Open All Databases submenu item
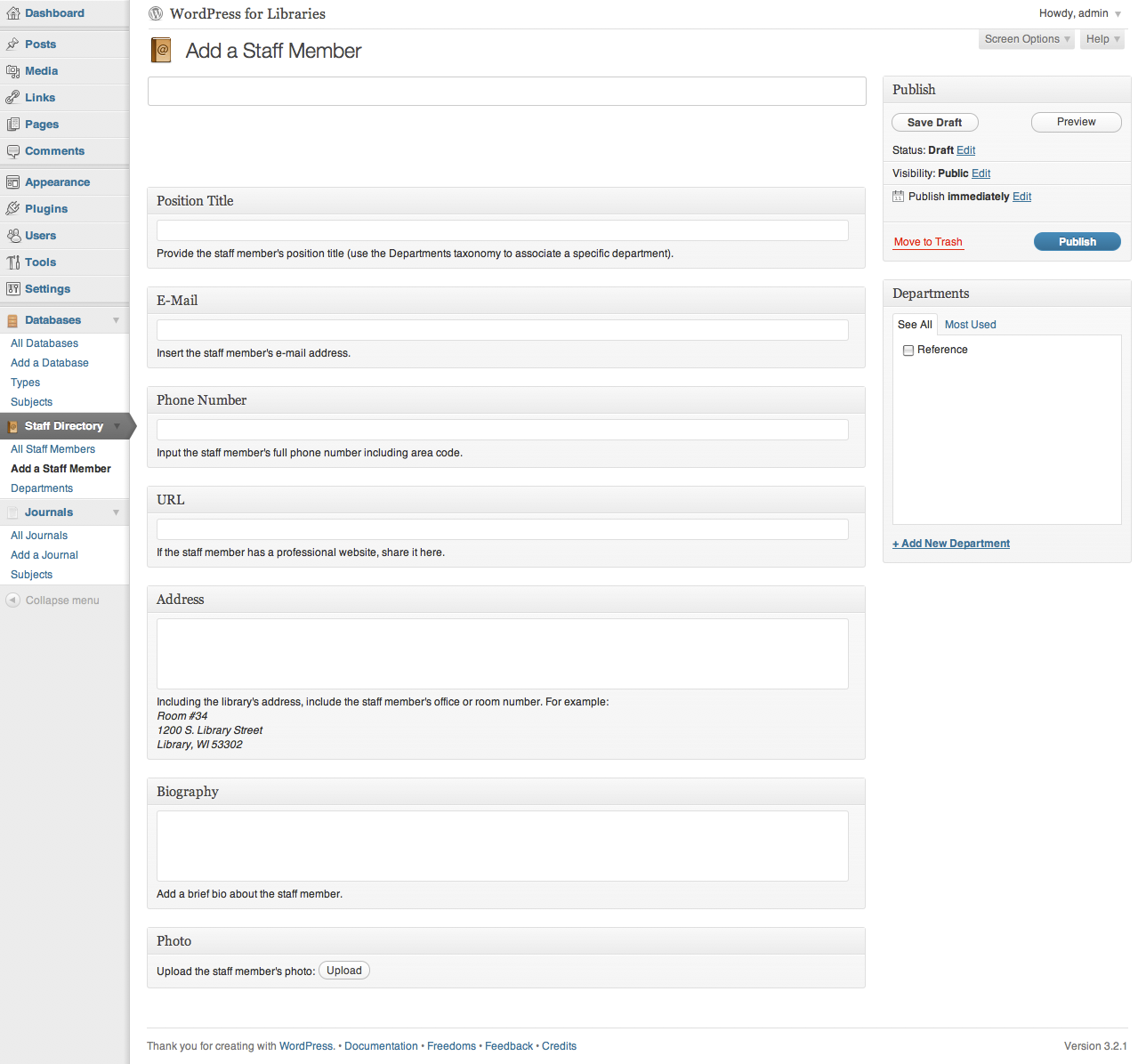Image resolution: width=1146 pixels, height=1064 pixels. 44,343
